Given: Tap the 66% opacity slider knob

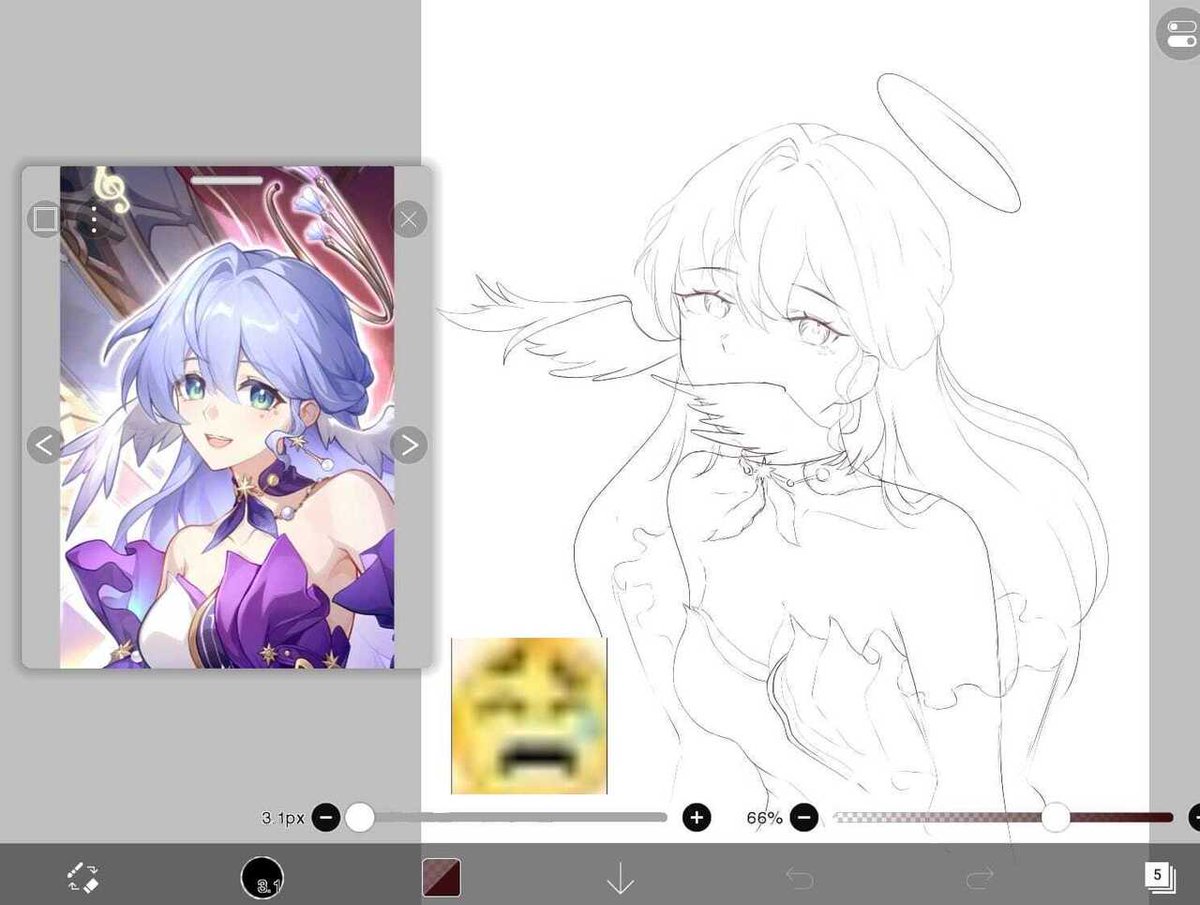Looking at the screenshot, I should tap(1055, 817).
